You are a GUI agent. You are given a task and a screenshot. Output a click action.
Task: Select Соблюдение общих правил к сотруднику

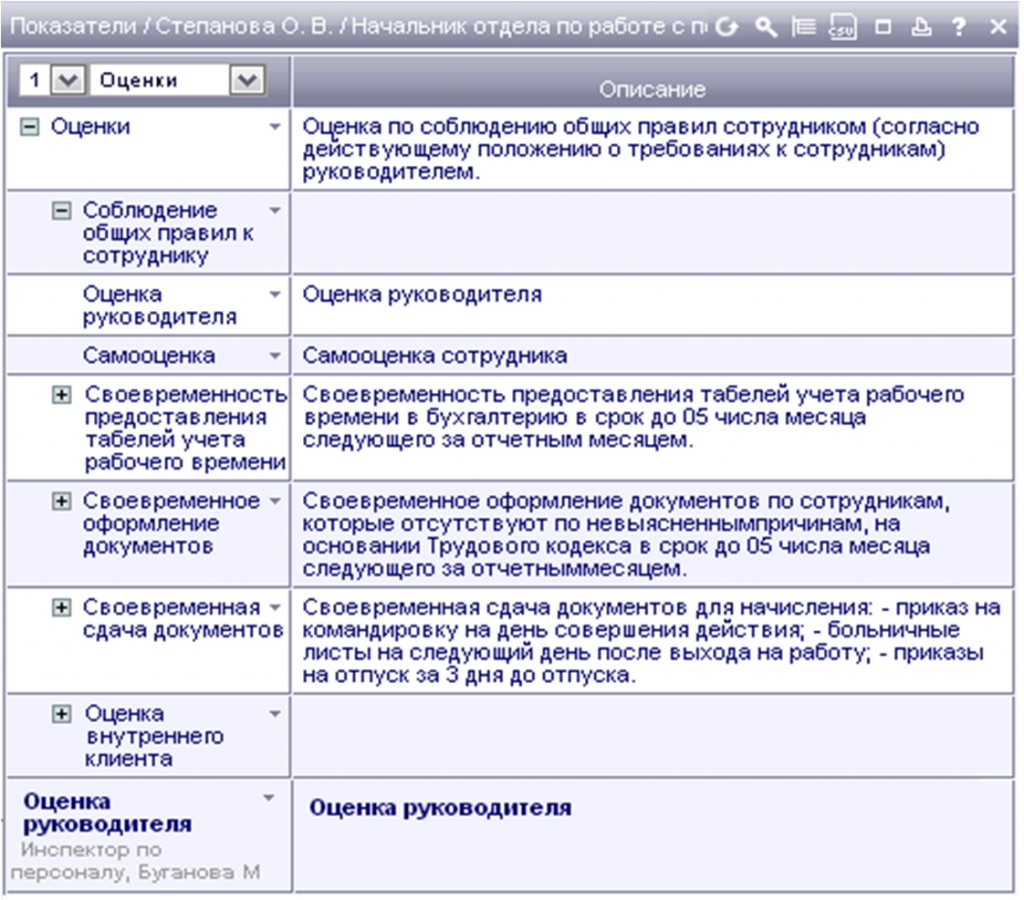[x=168, y=233]
